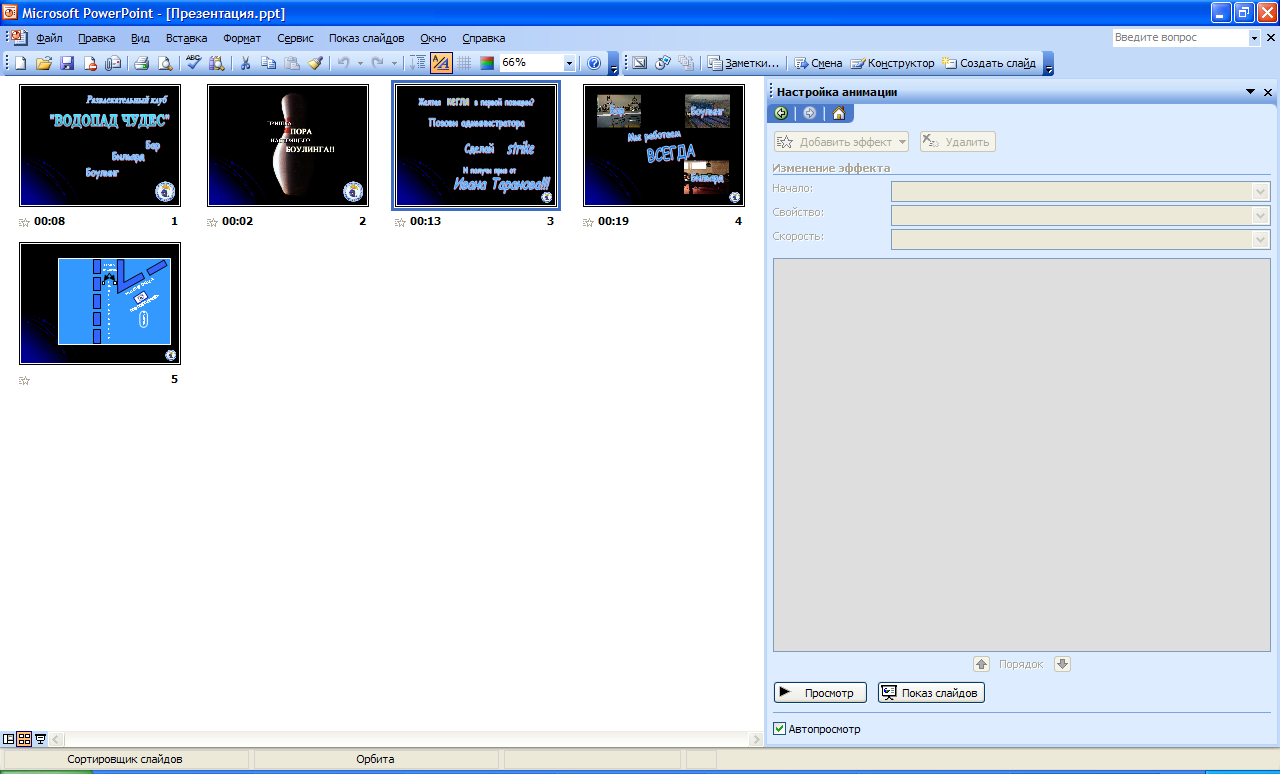Open a file using the folder icon
Image resolution: width=1280 pixels, height=774 pixels.
(43, 63)
